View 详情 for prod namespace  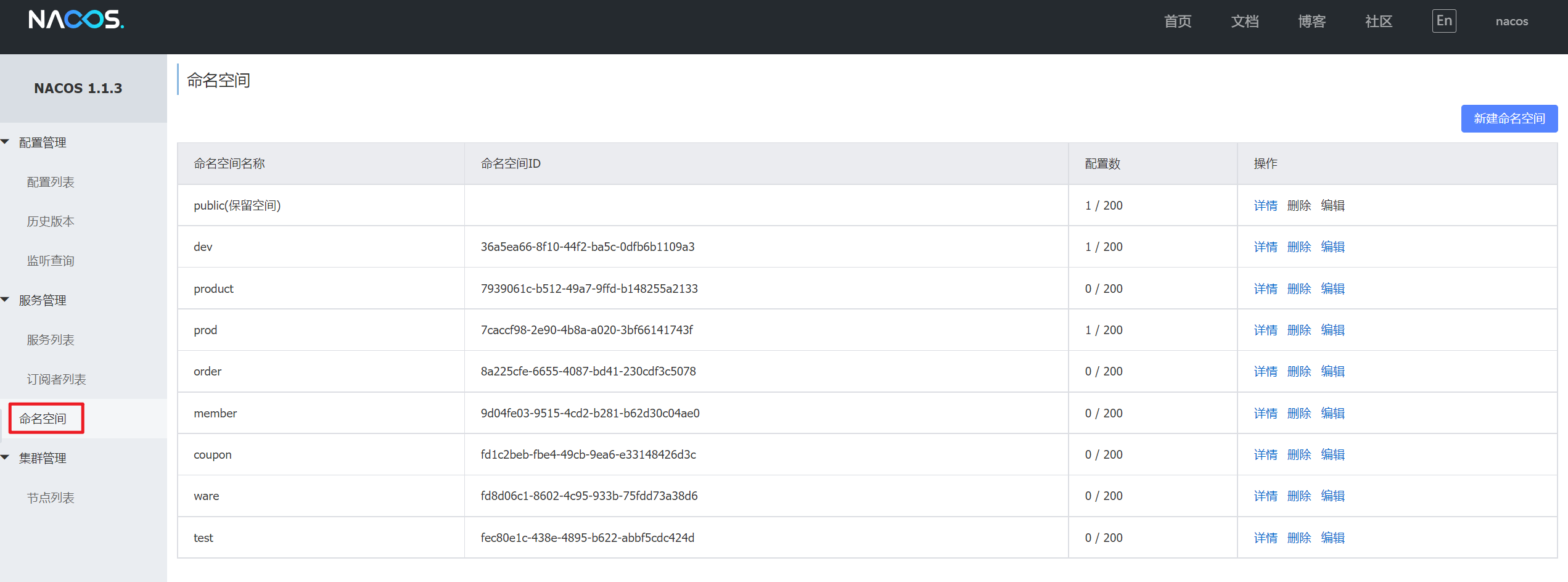1266,330
